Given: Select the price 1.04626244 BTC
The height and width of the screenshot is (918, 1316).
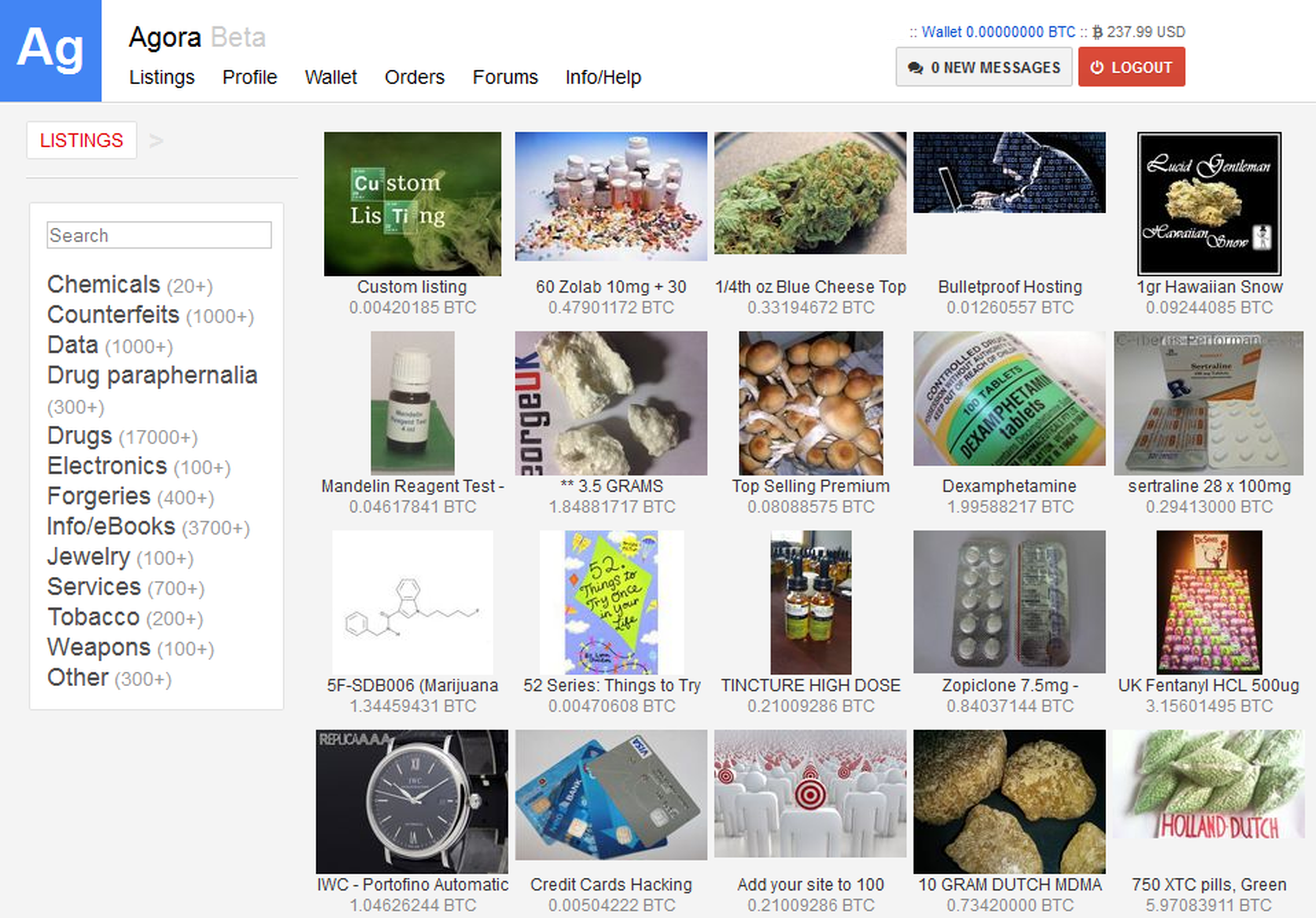Looking at the screenshot, I should 413,905.
